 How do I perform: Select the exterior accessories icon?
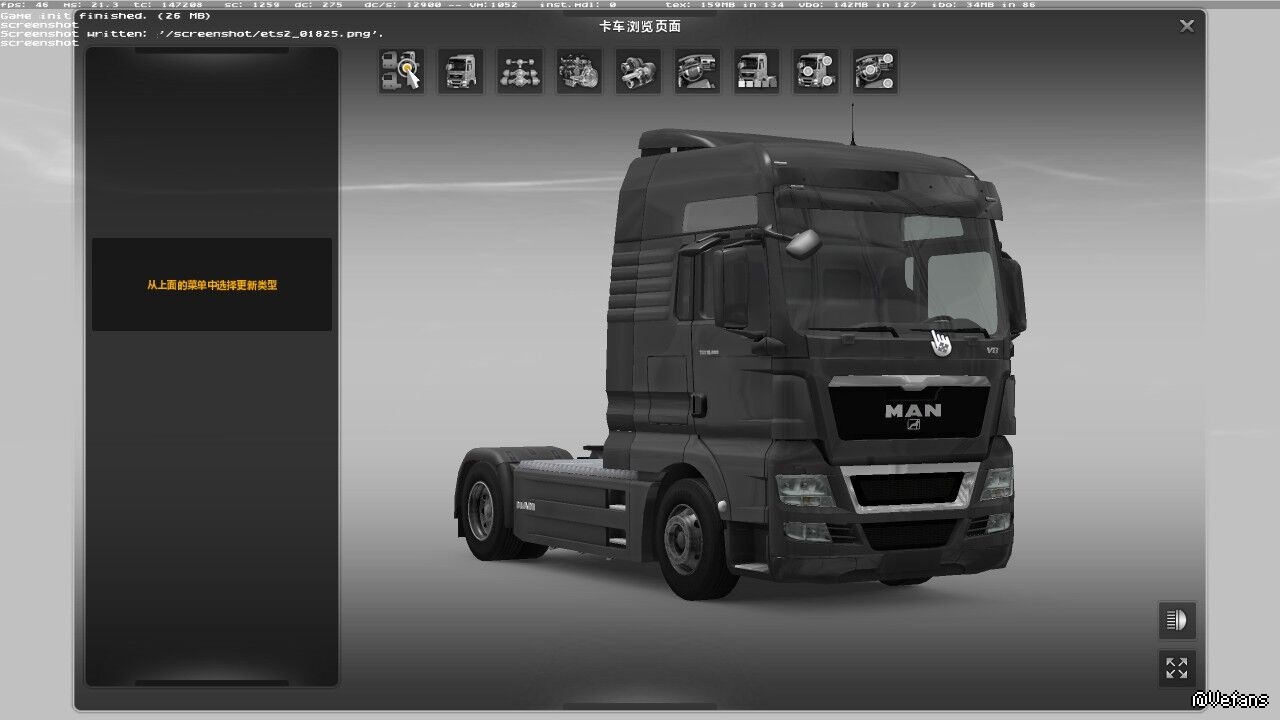coord(816,71)
